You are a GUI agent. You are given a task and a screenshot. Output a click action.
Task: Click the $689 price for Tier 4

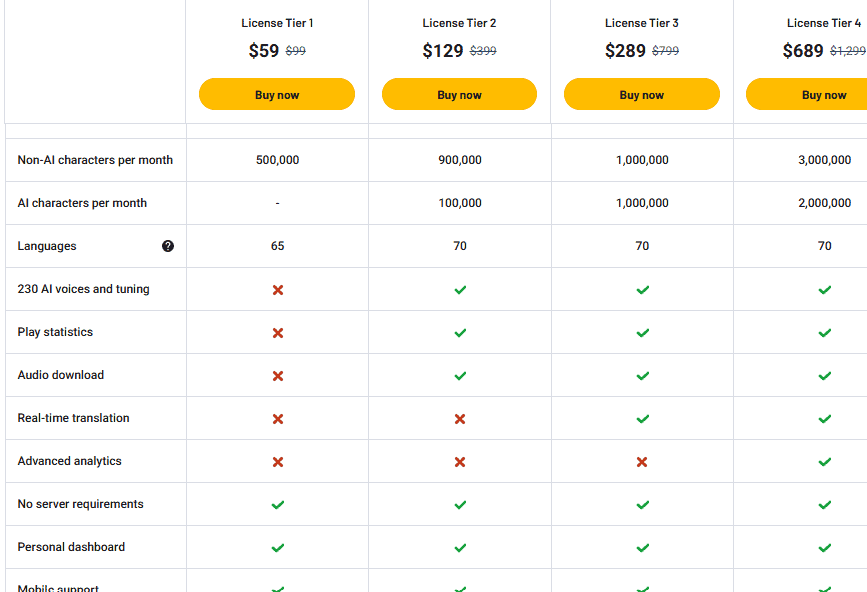pos(802,50)
